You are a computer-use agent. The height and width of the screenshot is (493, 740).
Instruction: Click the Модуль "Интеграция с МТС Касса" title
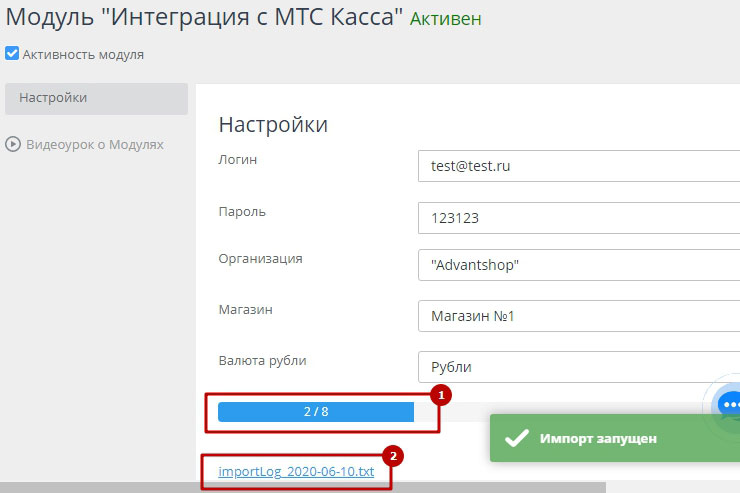(204, 17)
